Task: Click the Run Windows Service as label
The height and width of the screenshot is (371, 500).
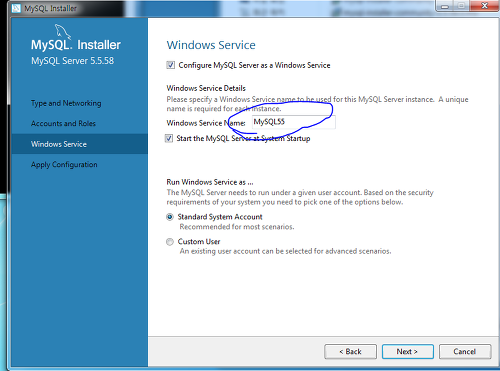Action: [x=210, y=182]
